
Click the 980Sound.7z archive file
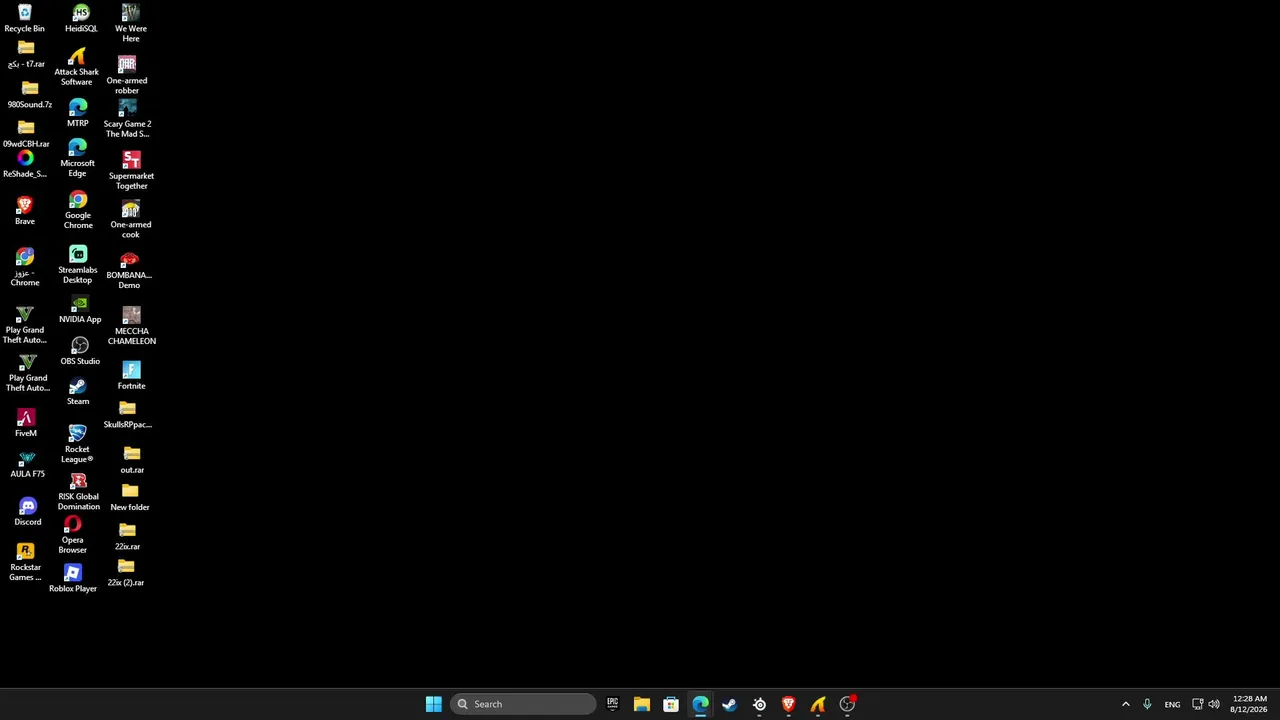(30, 96)
